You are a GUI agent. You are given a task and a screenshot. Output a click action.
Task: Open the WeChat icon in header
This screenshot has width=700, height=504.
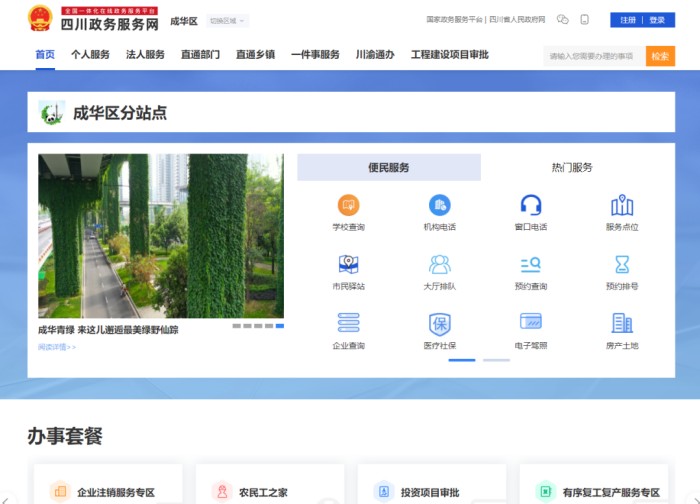563,20
